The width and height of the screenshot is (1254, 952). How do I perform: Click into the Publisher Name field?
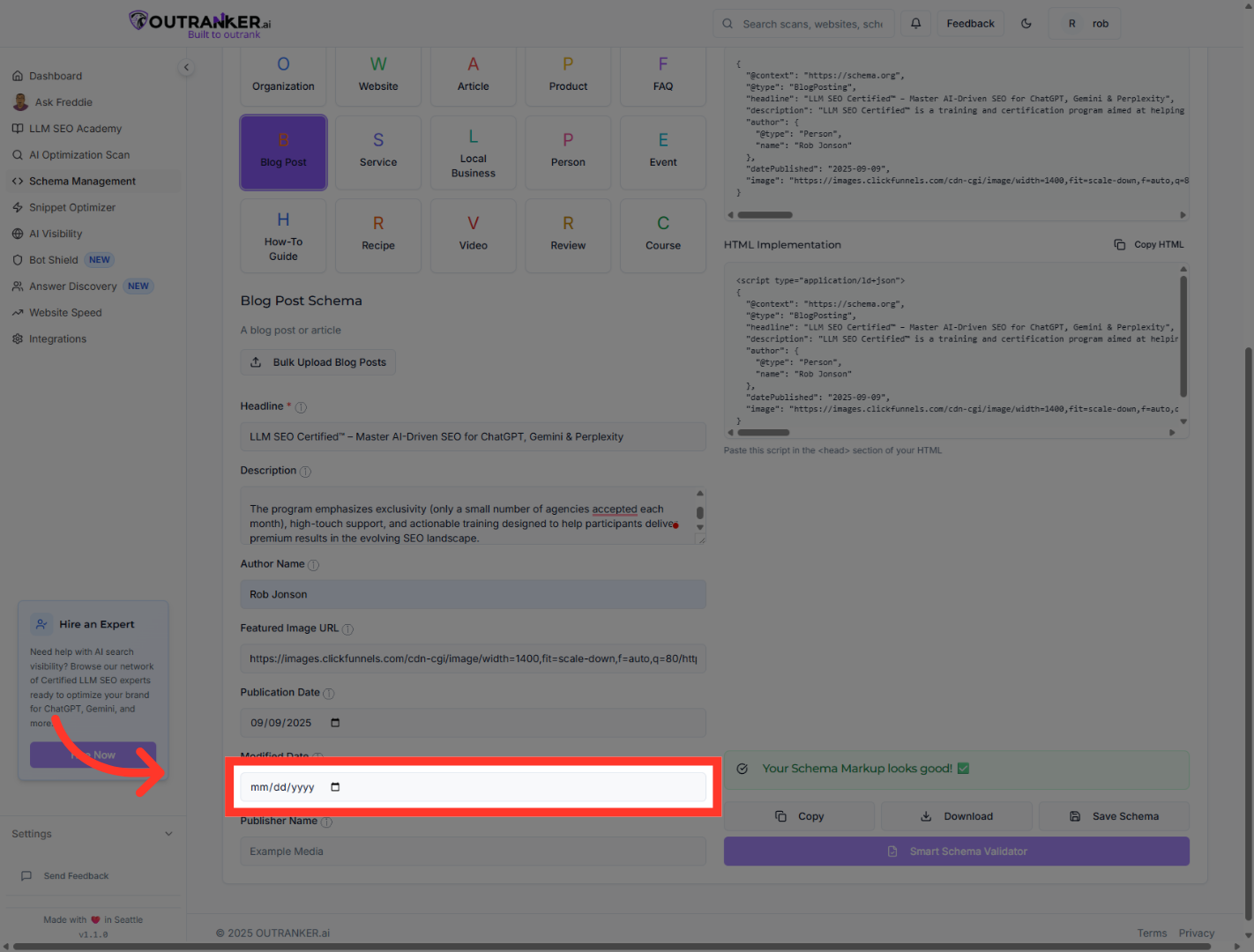coord(474,852)
